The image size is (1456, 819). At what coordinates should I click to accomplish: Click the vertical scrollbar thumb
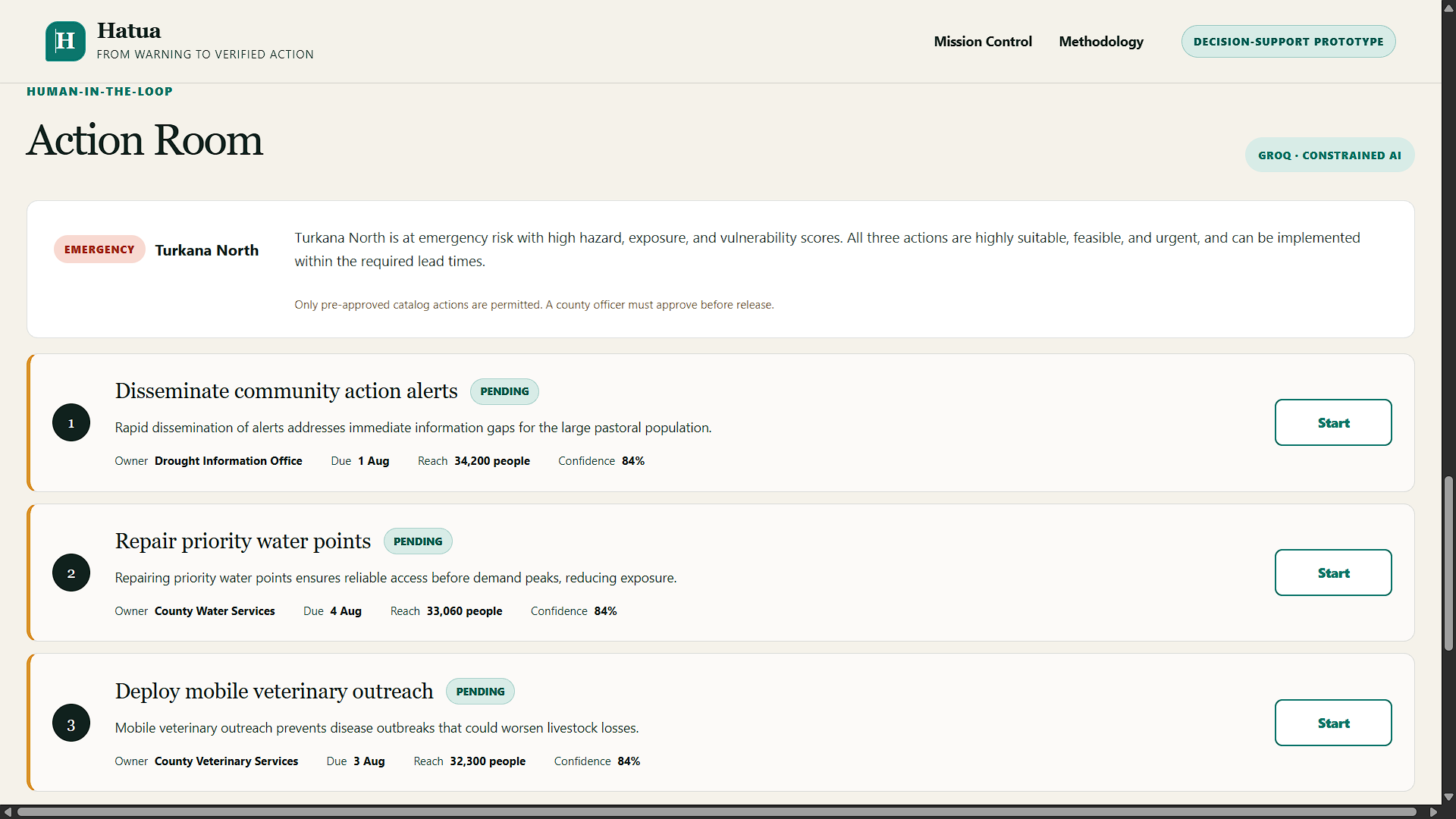point(1448,563)
